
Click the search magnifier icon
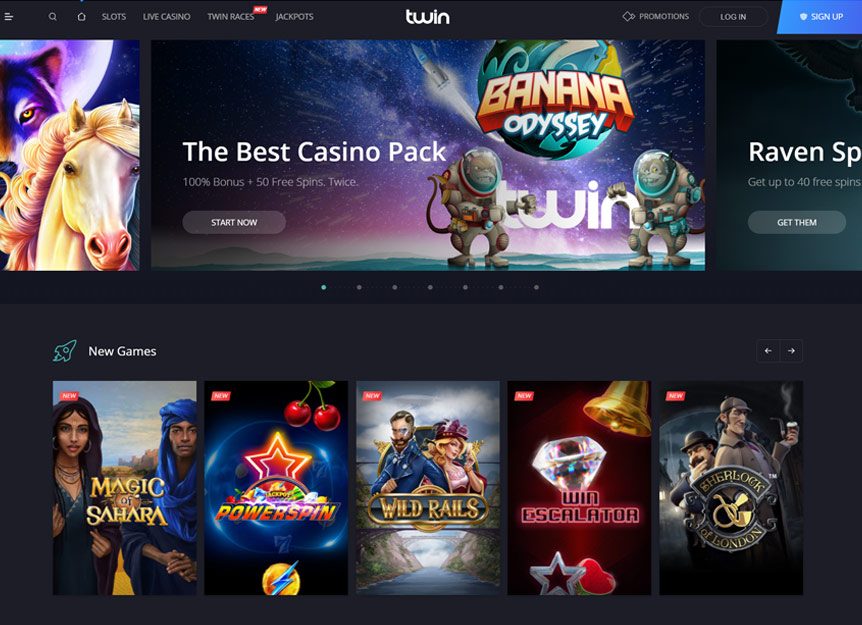pos(53,17)
